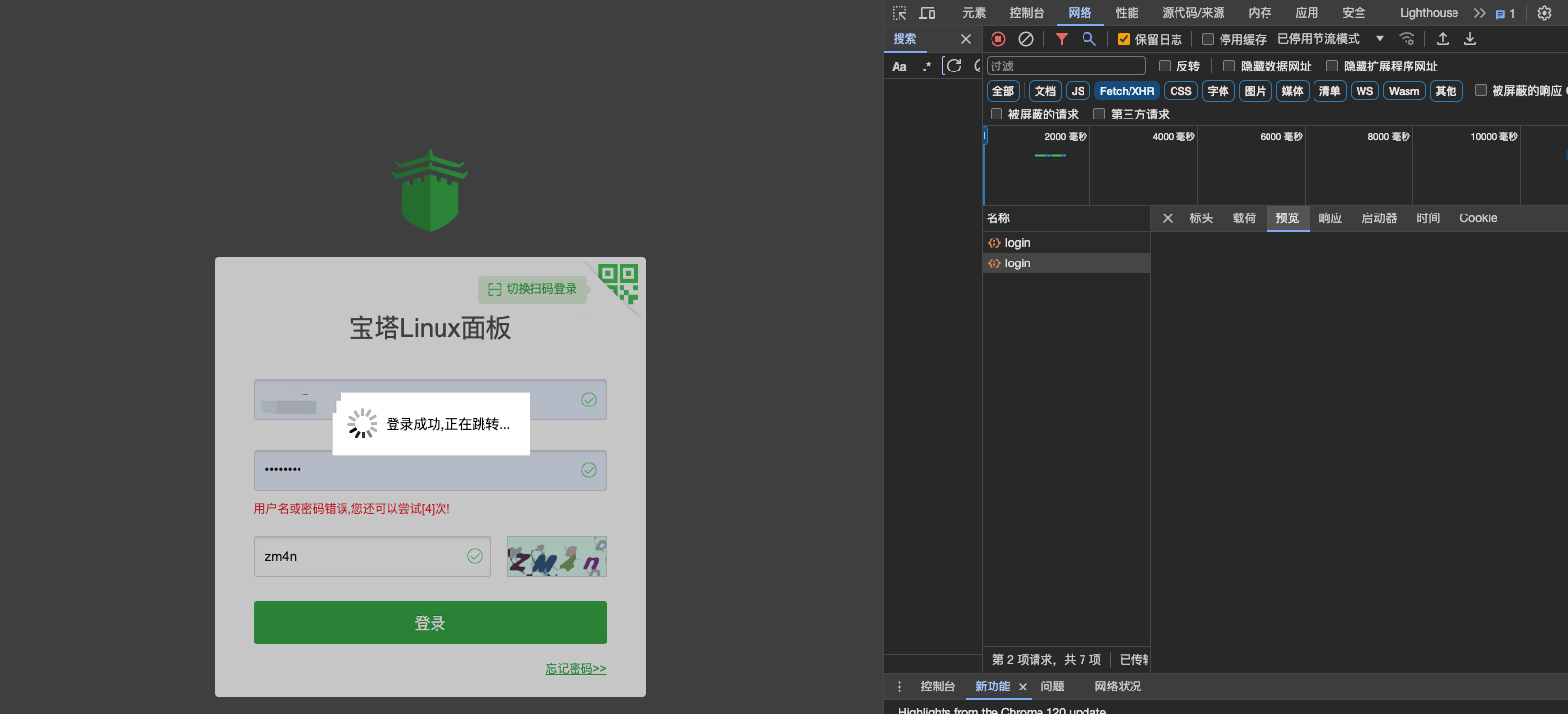The image size is (1568, 714).
Task: Switch to the 元素 panel tab
Action: 974,13
